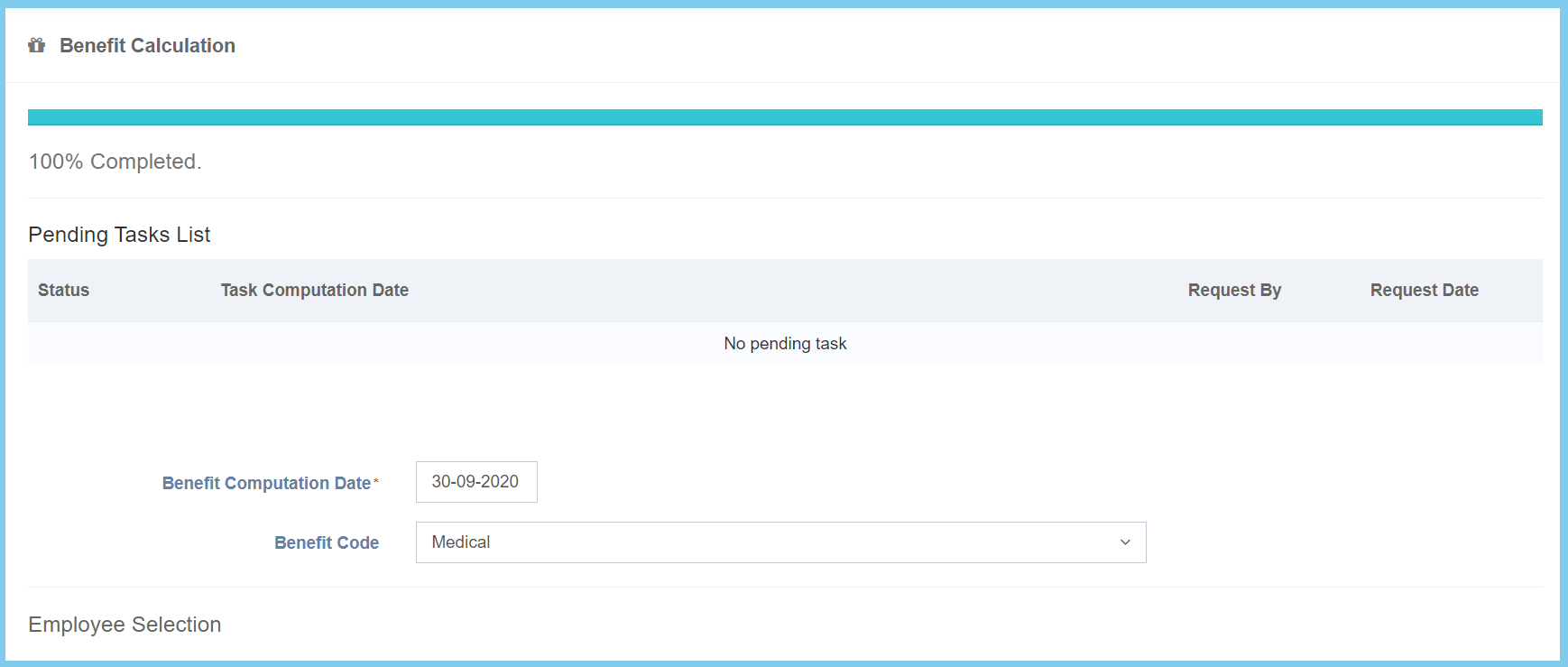This screenshot has width=1568, height=667.
Task: Click the Benefit Code label
Action: point(327,542)
